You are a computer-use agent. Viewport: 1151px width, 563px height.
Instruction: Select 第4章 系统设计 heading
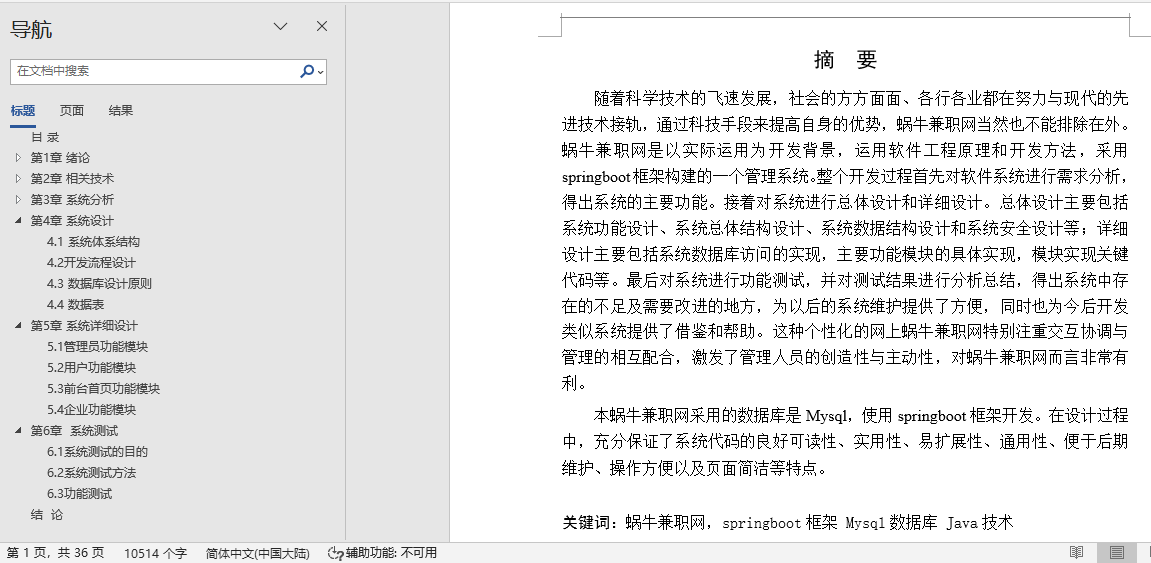[x=72, y=220]
